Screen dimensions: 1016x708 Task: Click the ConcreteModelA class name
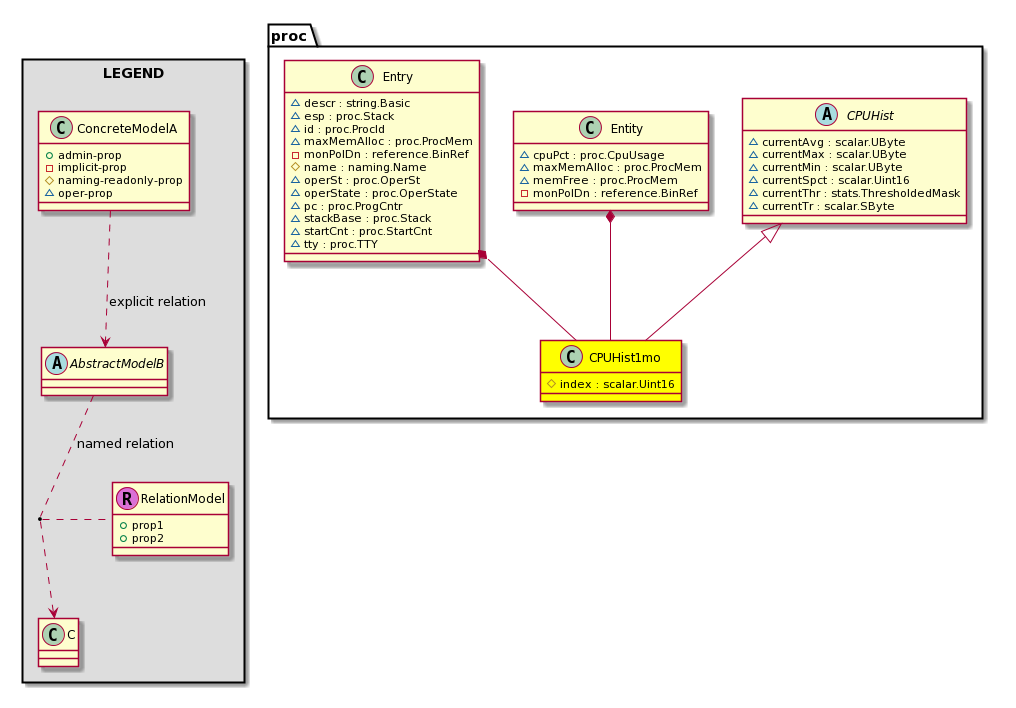point(127,128)
